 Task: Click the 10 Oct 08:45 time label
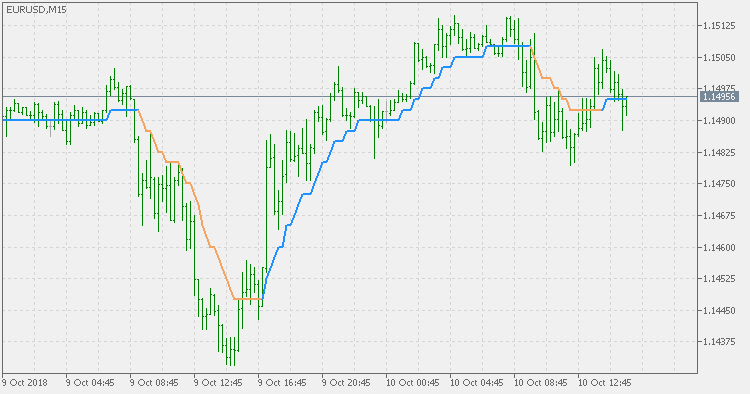[541, 383]
